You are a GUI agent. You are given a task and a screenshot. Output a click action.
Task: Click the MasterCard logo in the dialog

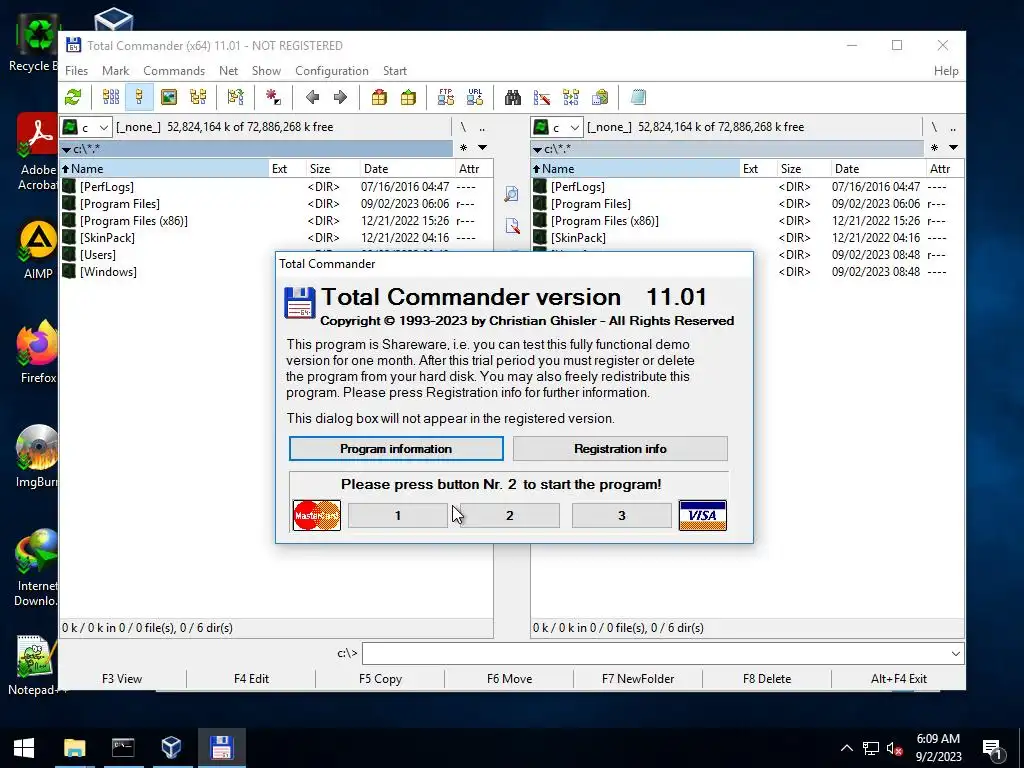[317, 515]
